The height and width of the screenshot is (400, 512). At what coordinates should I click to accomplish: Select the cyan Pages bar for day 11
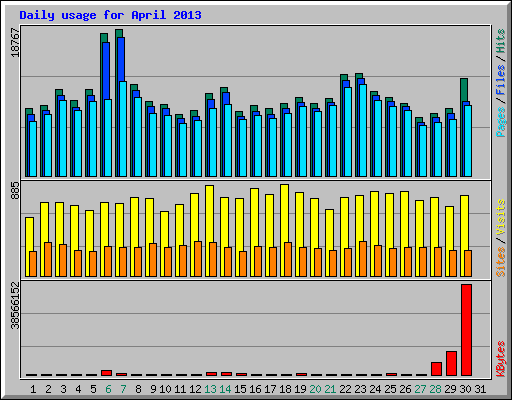(183, 150)
